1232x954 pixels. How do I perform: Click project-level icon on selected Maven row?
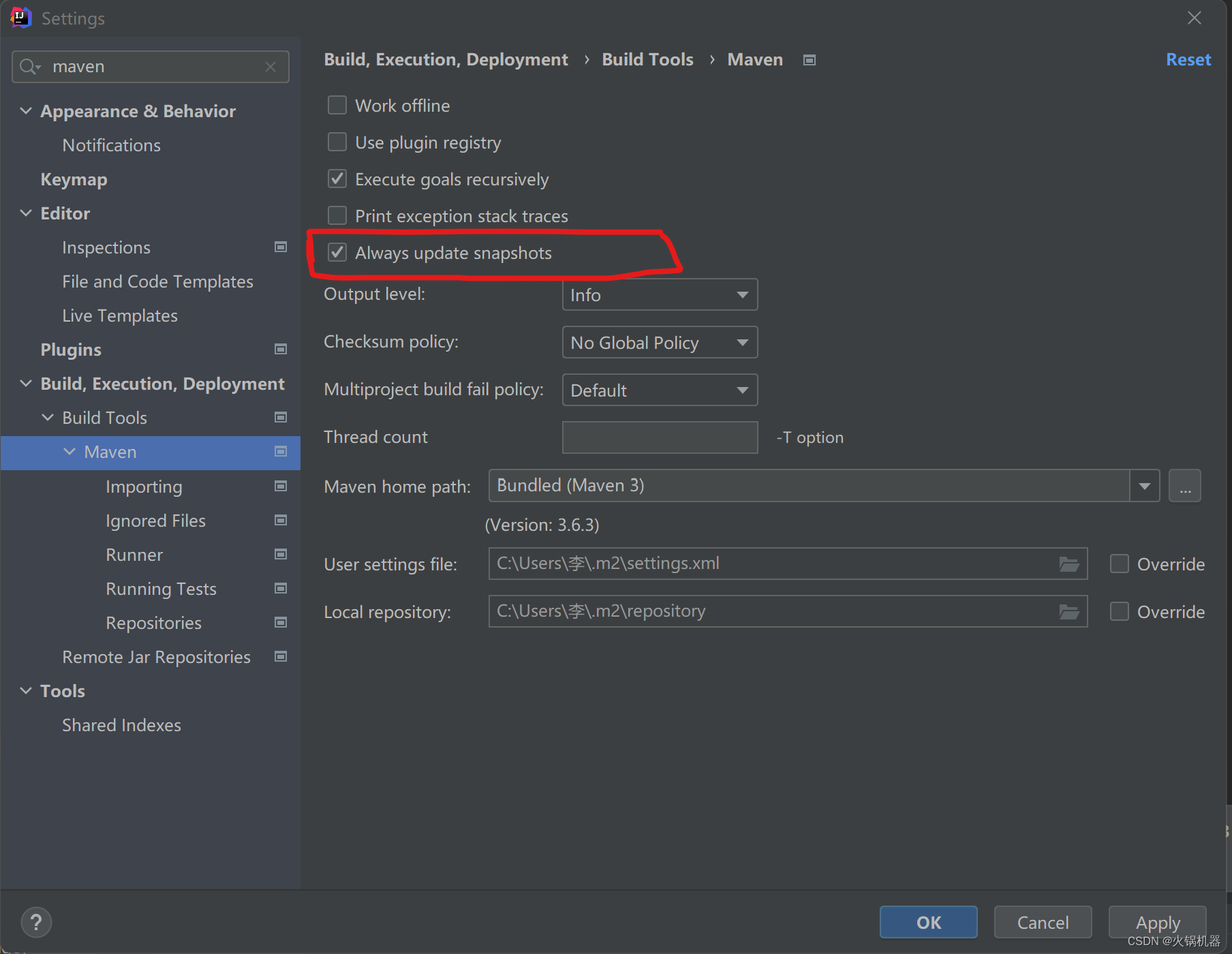(x=280, y=451)
